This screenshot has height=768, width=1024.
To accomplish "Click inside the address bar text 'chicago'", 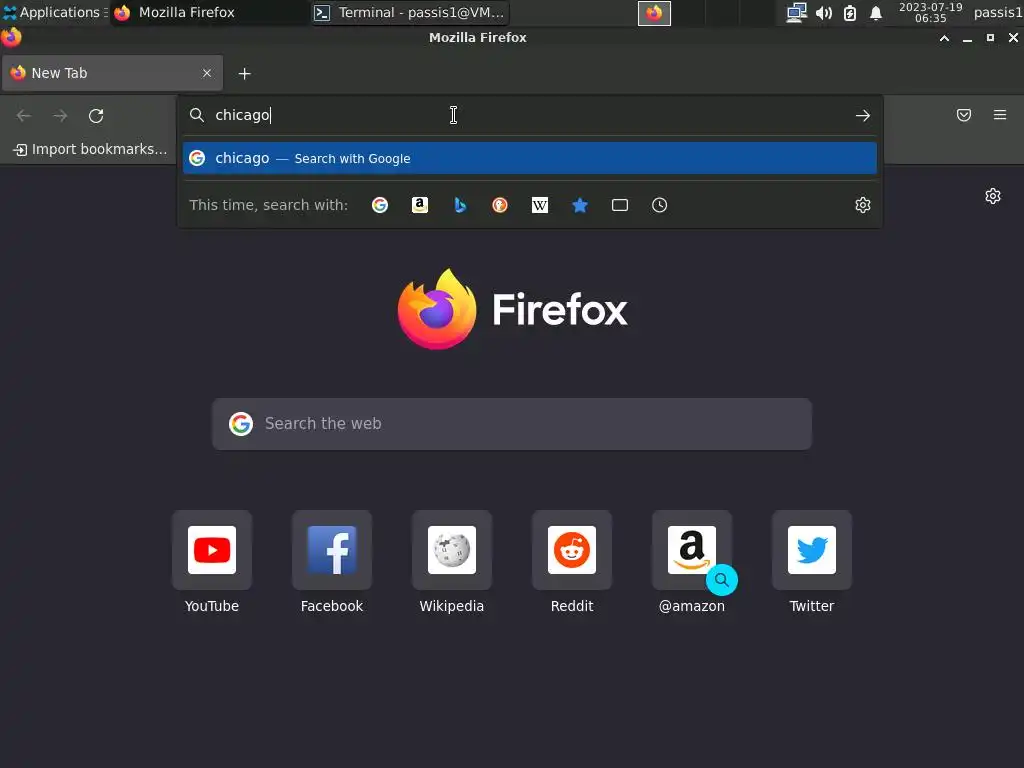I will (x=242, y=116).
